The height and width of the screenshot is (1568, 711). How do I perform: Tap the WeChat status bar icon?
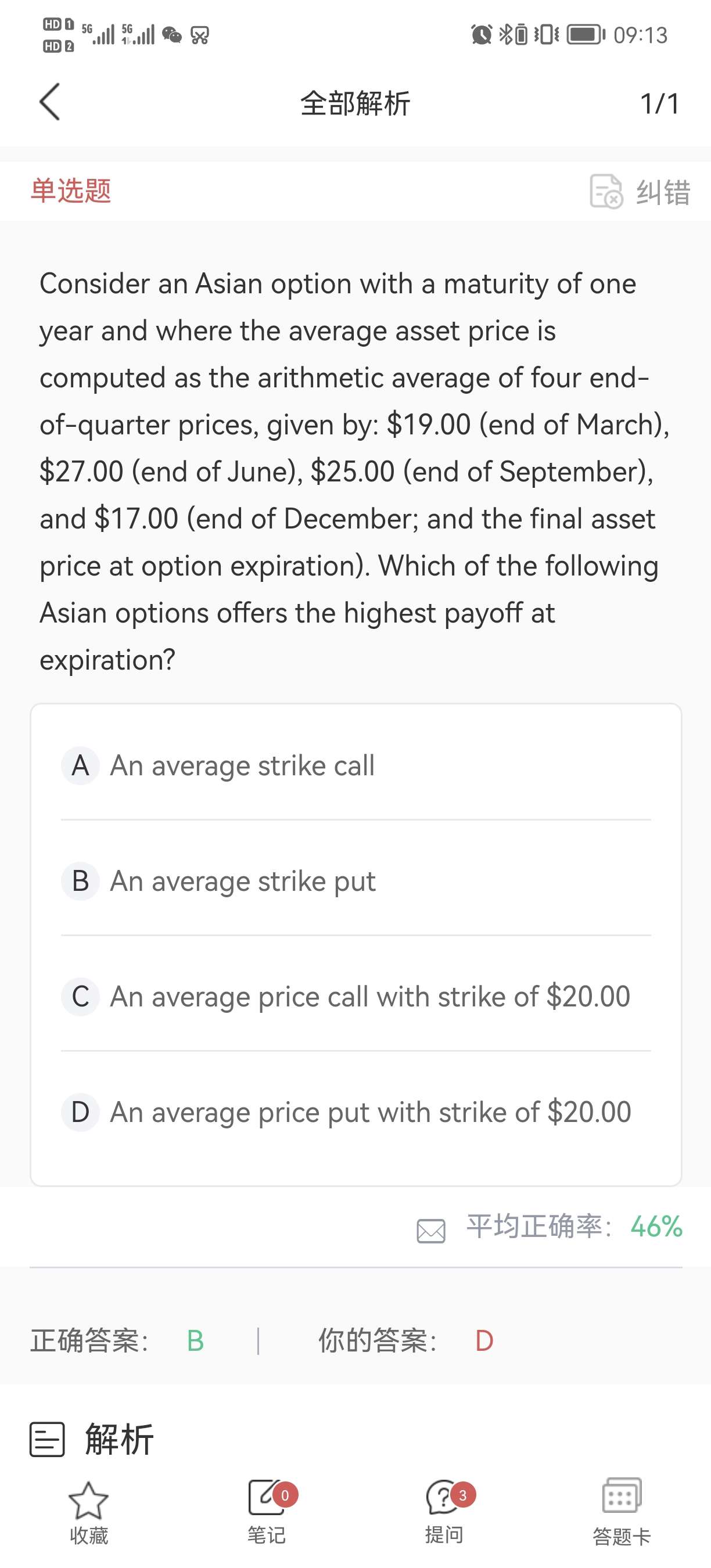[x=173, y=35]
